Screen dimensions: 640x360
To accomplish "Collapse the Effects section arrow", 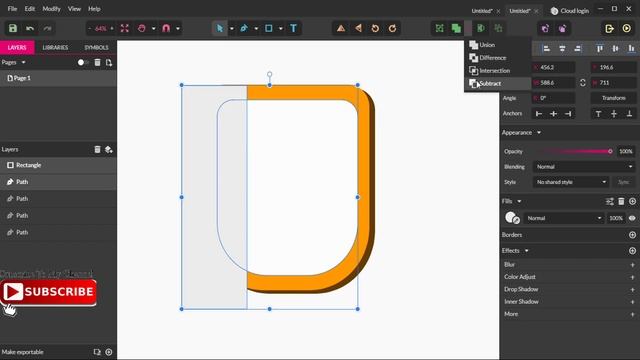I will pos(527,251).
